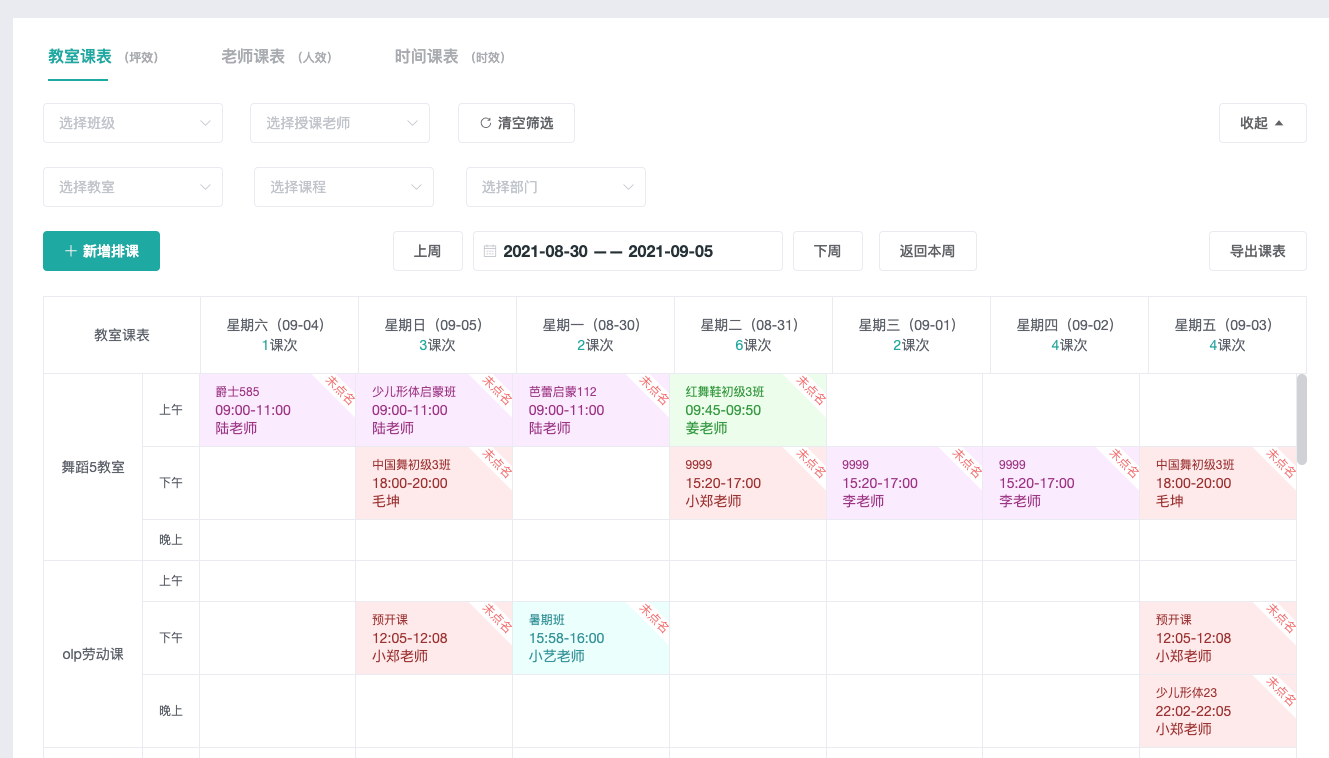Click the 未点名 badge on 少儿形体23
This screenshot has height=758, width=1329.
coord(1279,691)
